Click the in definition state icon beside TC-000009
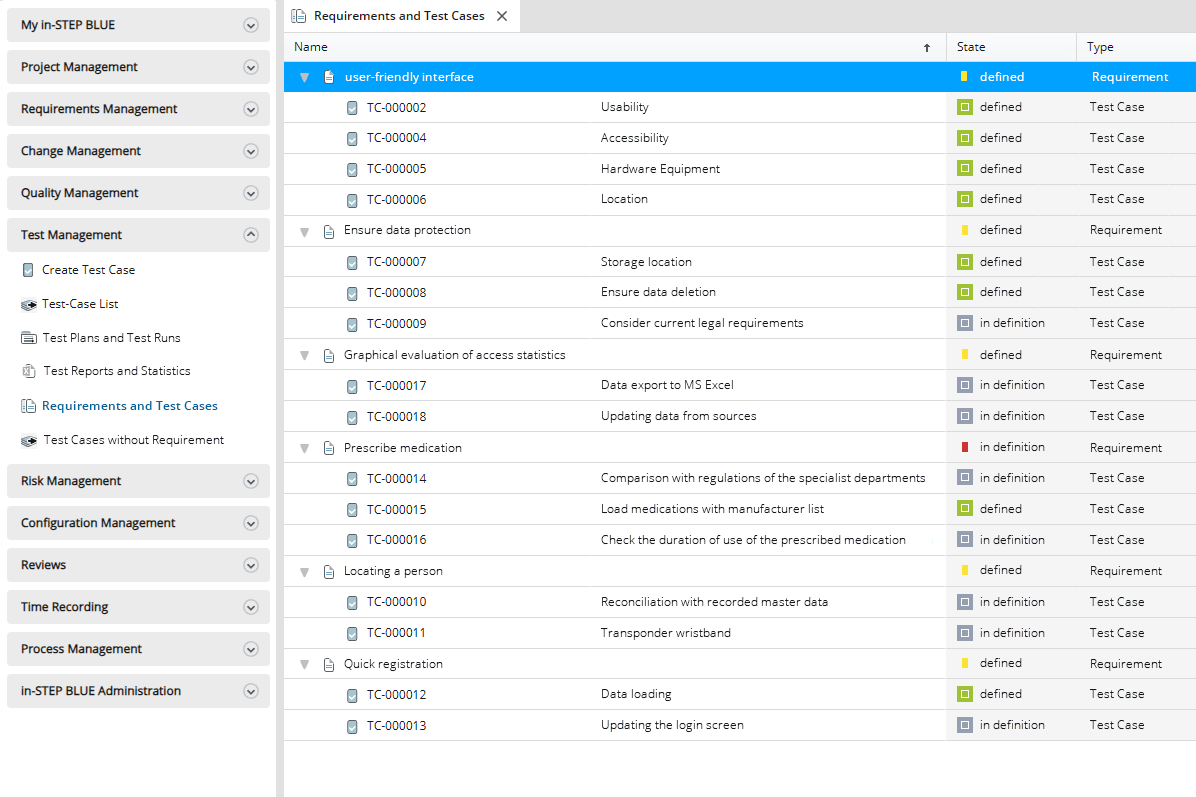This screenshot has height=797, width=1196. tap(962, 323)
